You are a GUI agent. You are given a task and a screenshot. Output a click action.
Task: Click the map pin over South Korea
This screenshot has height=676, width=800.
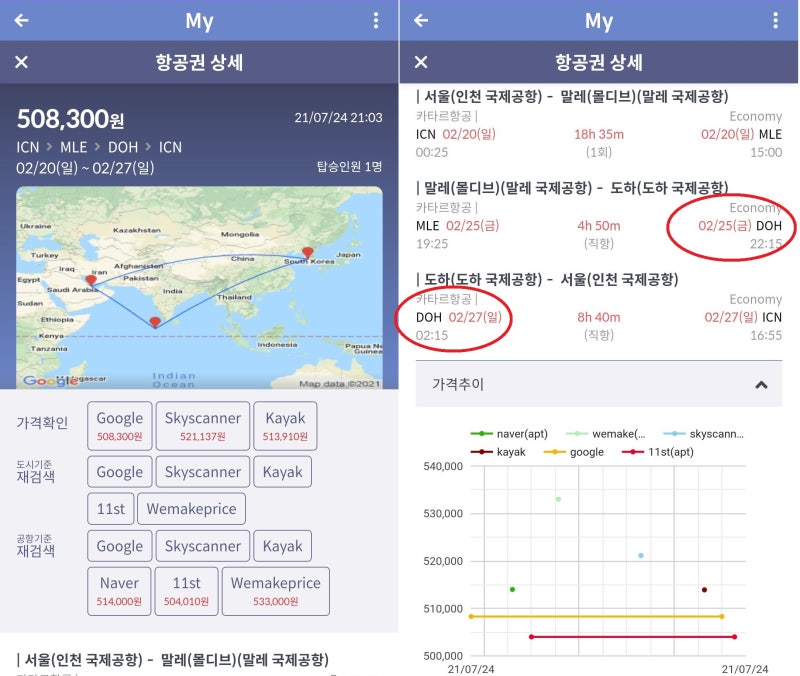(x=308, y=253)
